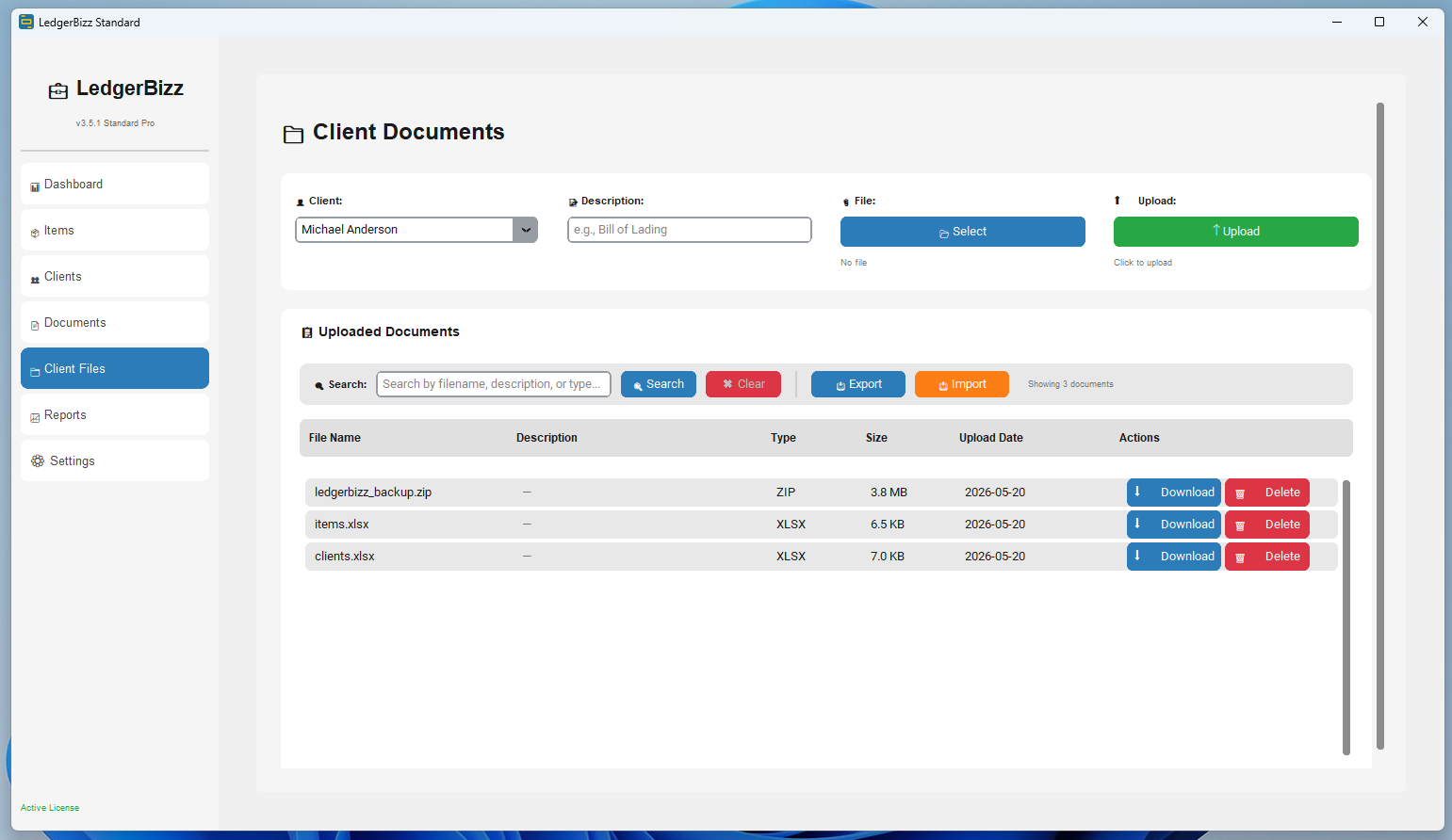Expand the Client dropdown arrow
The height and width of the screenshot is (840, 1452).
(525, 230)
